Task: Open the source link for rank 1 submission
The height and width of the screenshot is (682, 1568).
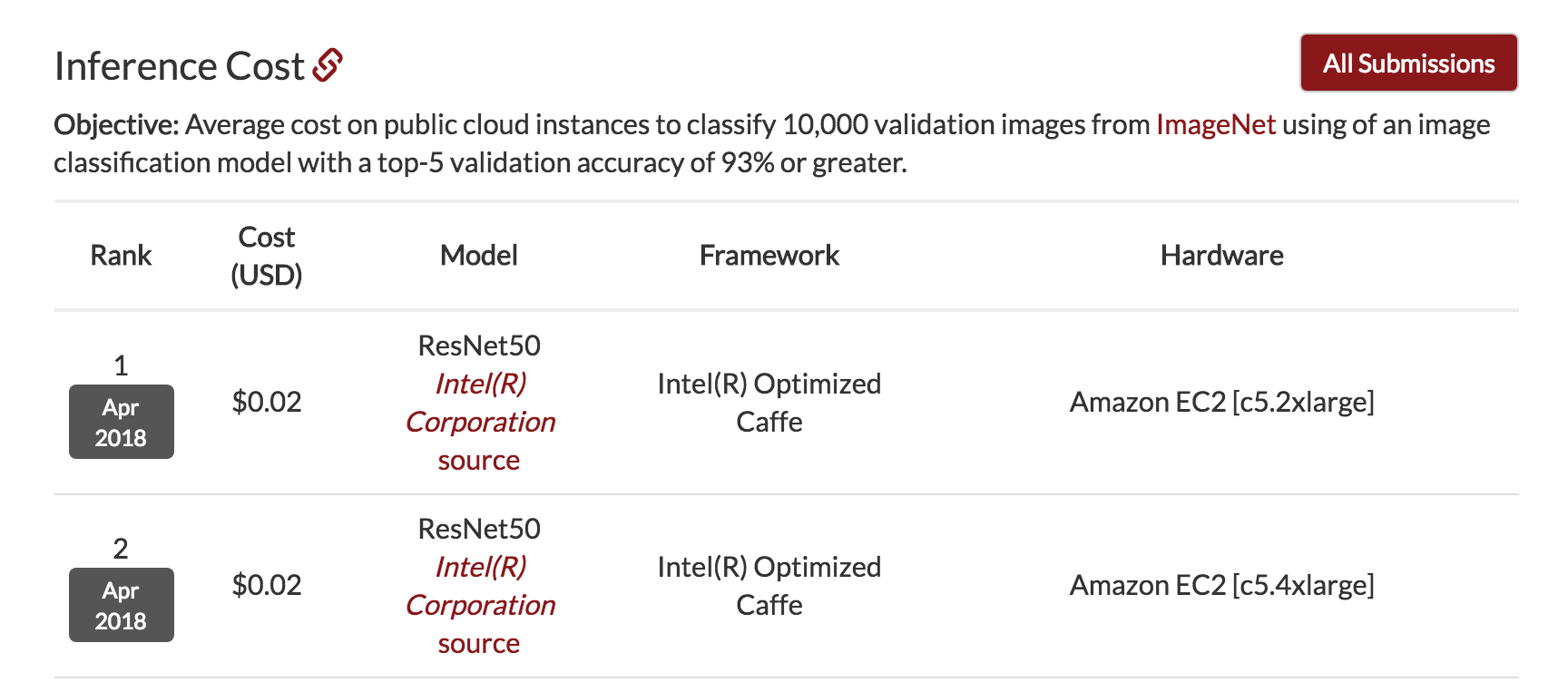Action: coord(479,461)
